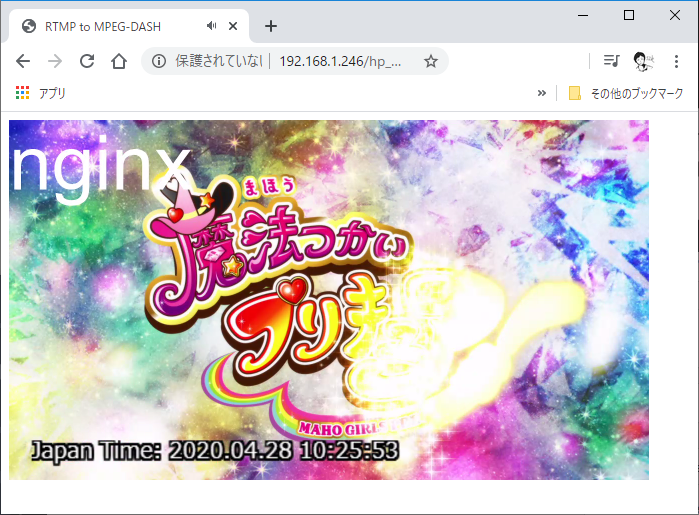This screenshot has width=699, height=515.
Task: Open the Chrome three-dot menu
Action: click(x=676, y=61)
